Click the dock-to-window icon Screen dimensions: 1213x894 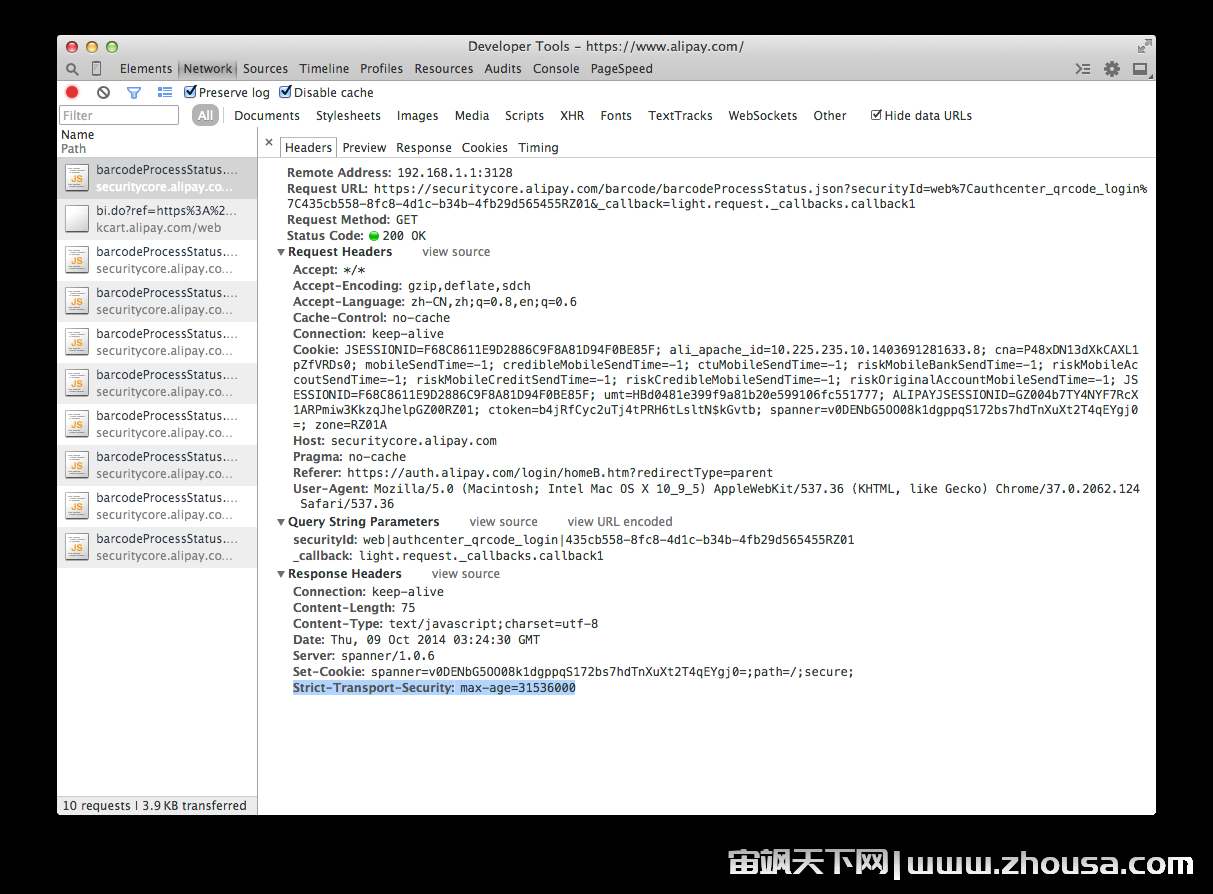pos(1140,69)
